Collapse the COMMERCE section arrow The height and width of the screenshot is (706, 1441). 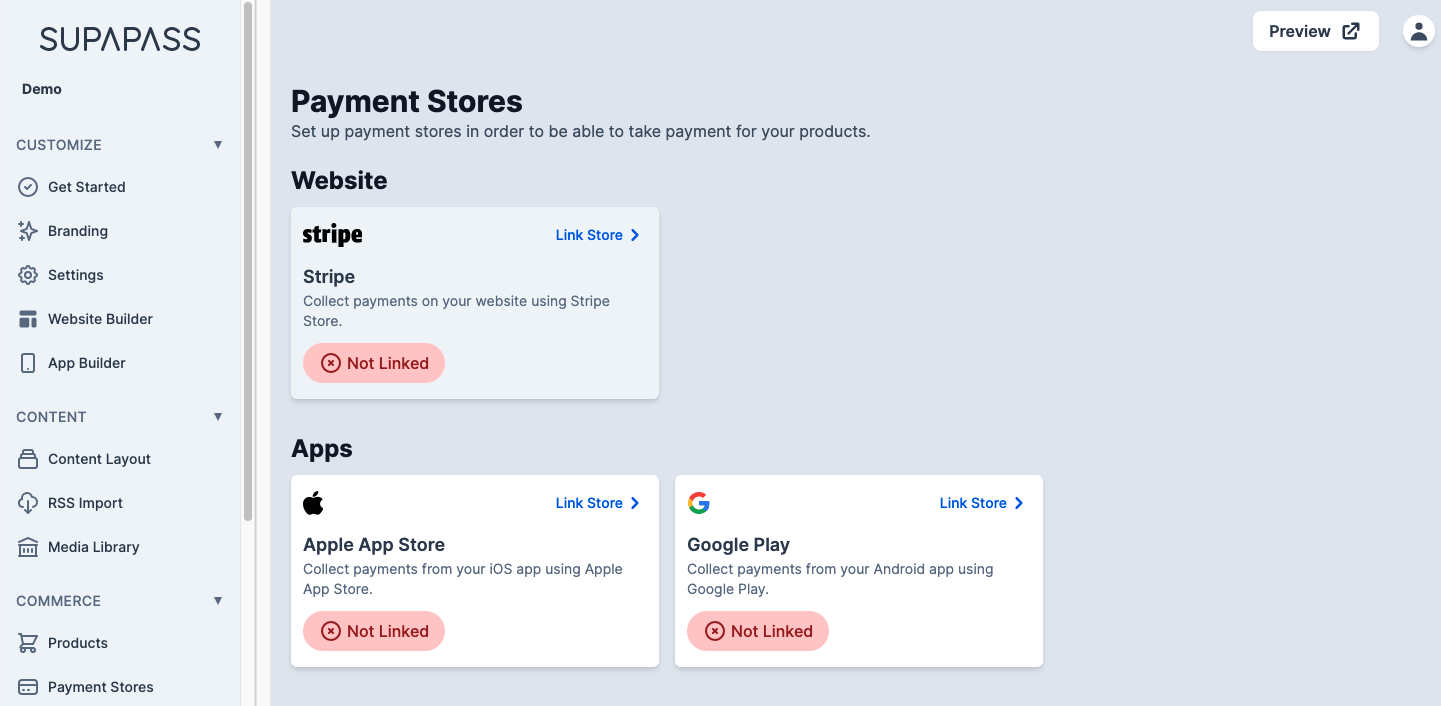point(218,601)
